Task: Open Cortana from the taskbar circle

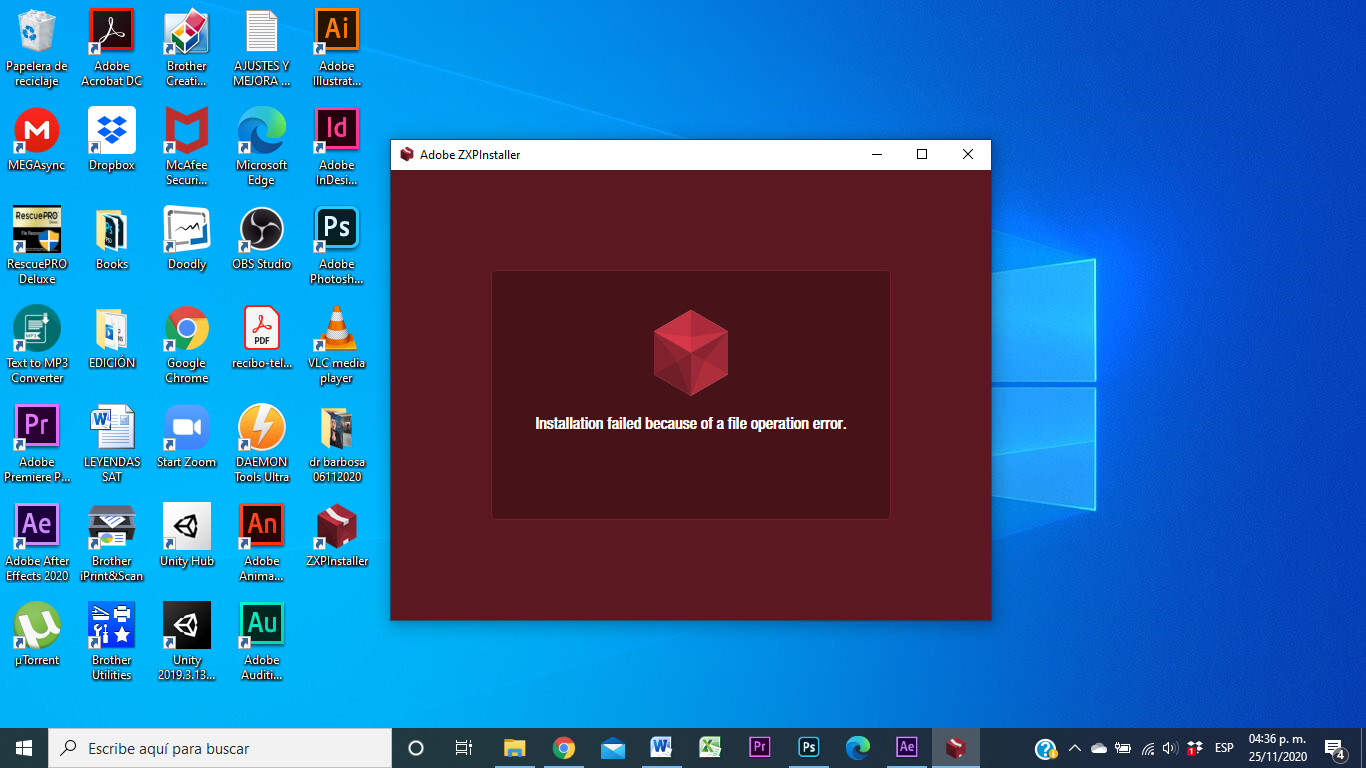Action: (x=416, y=748)
